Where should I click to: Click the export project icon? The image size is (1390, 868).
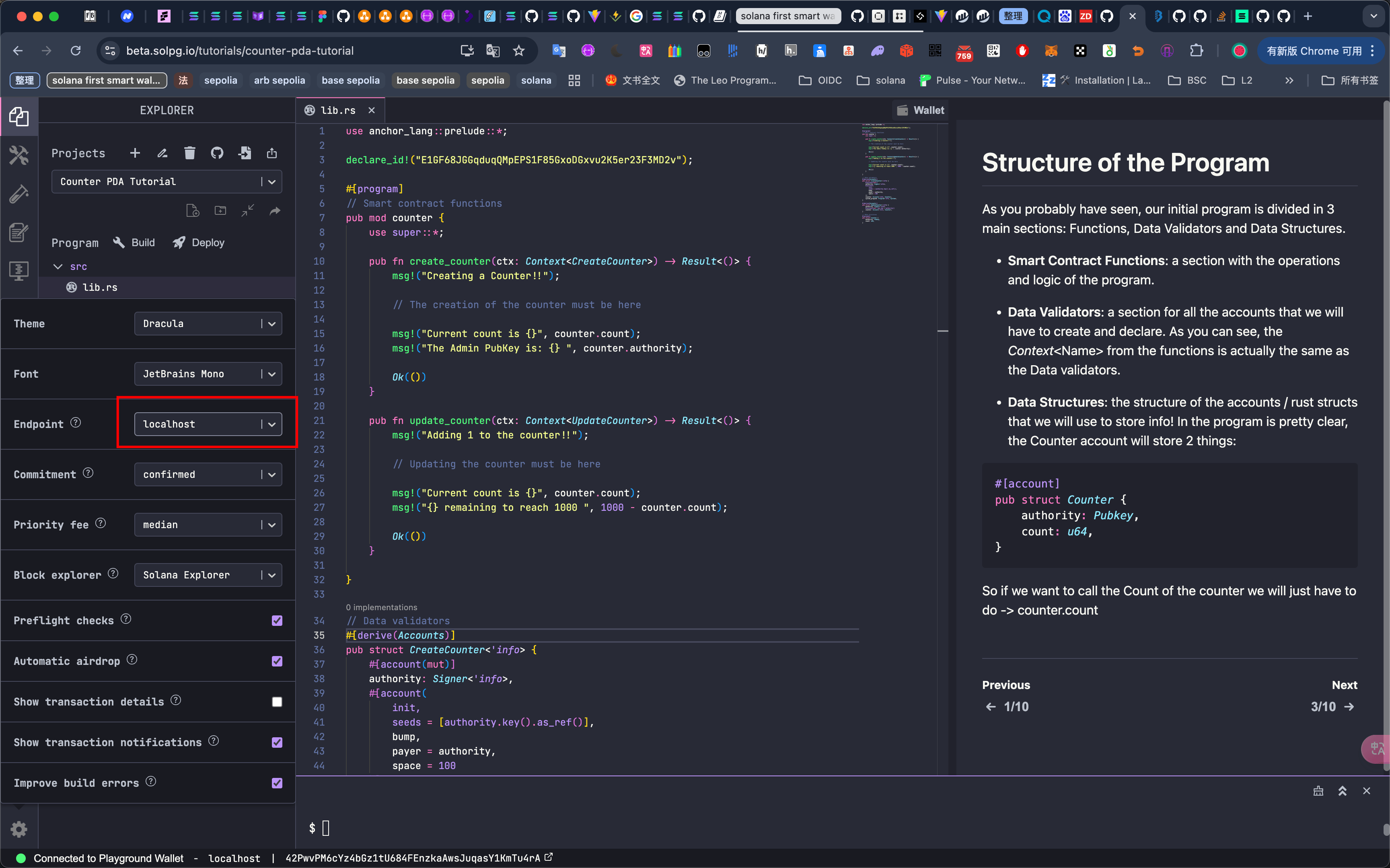coord(272,153)
